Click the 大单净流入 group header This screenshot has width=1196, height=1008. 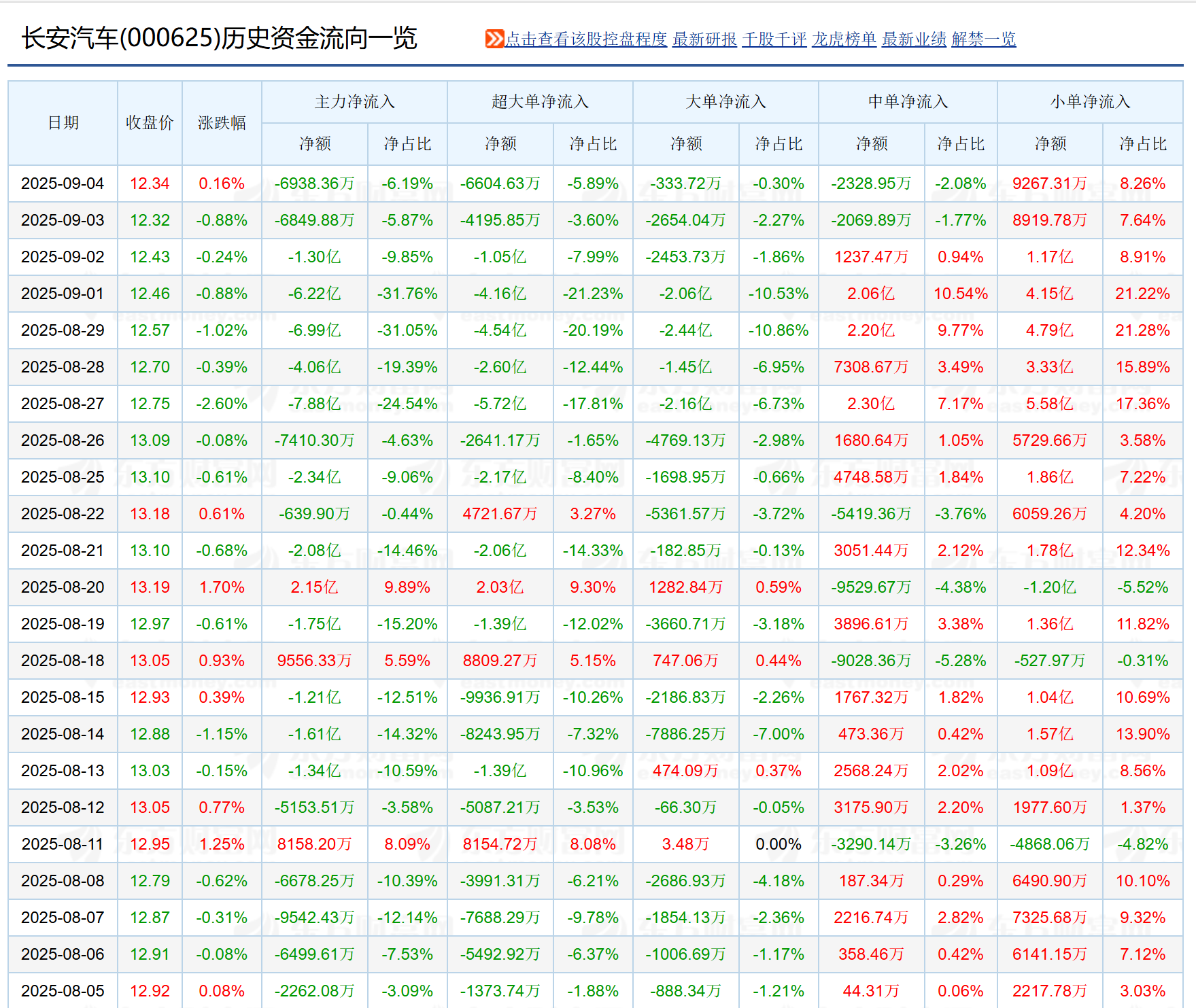point(726,102)
